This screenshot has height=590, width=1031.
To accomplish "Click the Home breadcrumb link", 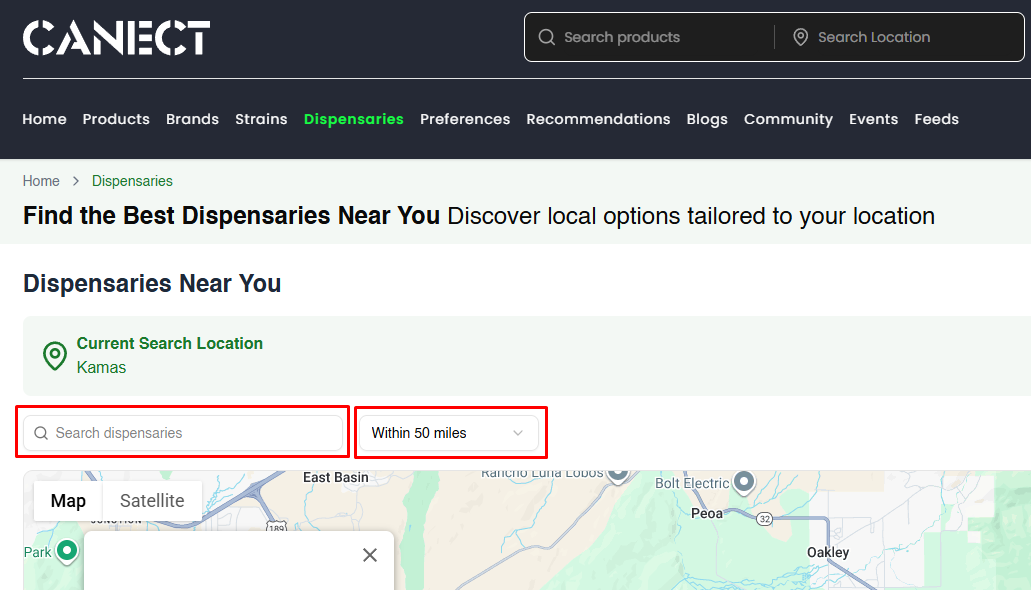I will click(41, 181).
